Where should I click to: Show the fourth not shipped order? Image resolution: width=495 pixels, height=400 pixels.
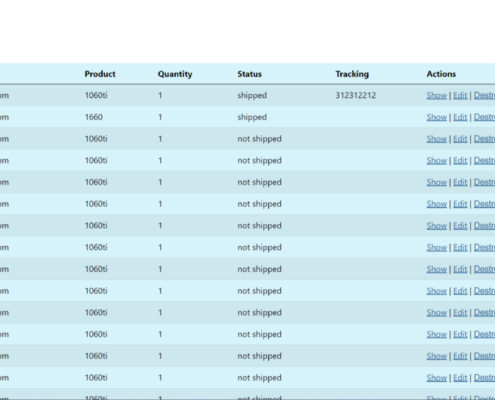436,204
